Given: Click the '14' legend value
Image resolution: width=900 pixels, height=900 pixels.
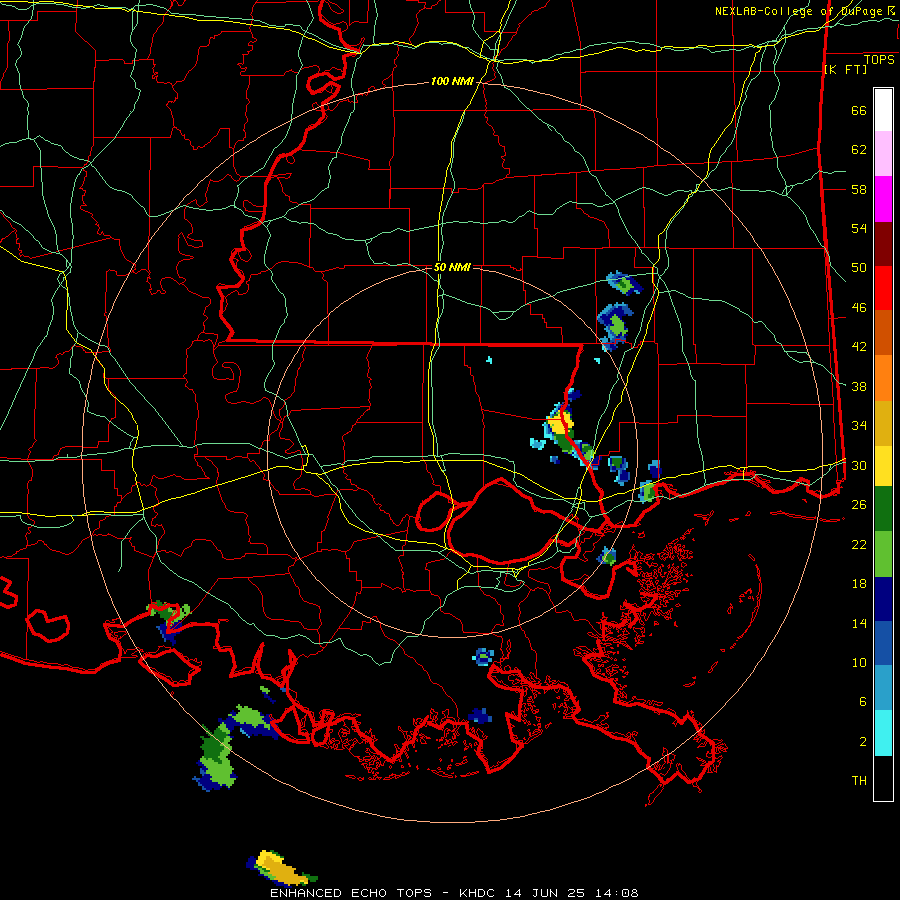Looking at the screenshot, I should 859,623.
